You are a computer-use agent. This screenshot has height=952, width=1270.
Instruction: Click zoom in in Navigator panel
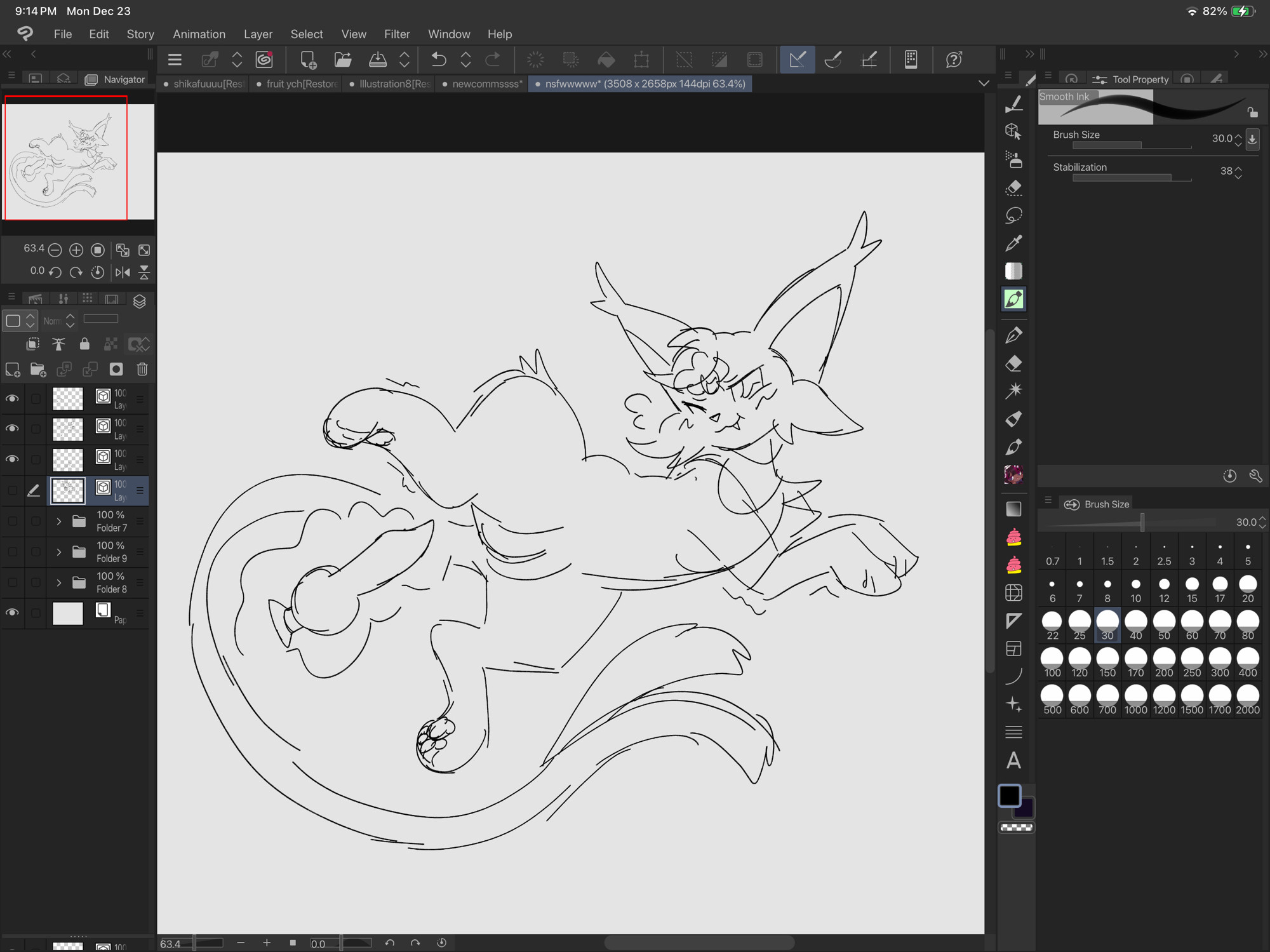tap(76, 250)
